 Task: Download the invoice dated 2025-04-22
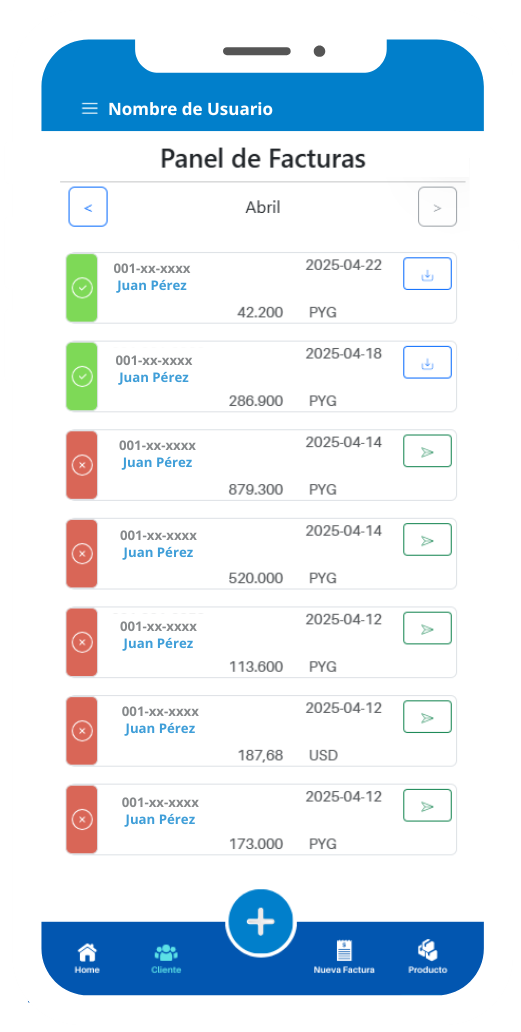pyautogui.click(x=428, y=274)
